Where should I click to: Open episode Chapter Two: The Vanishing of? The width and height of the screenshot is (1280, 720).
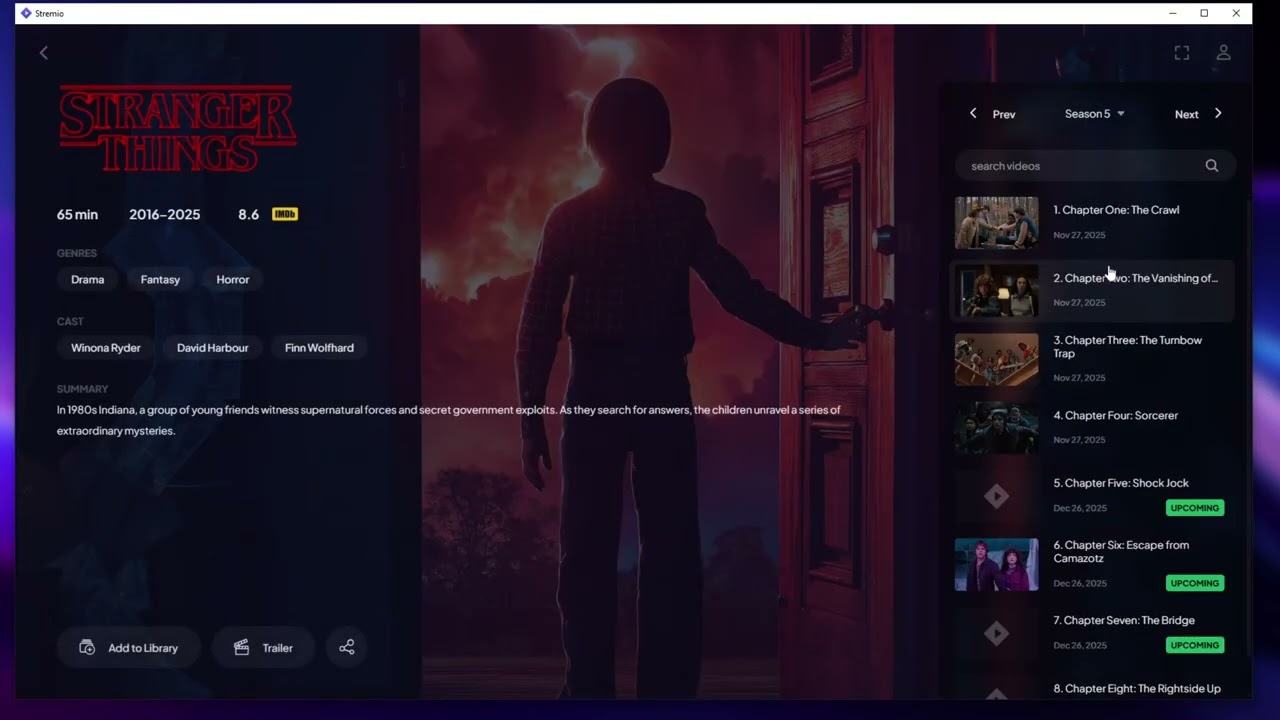(1092, 290)
